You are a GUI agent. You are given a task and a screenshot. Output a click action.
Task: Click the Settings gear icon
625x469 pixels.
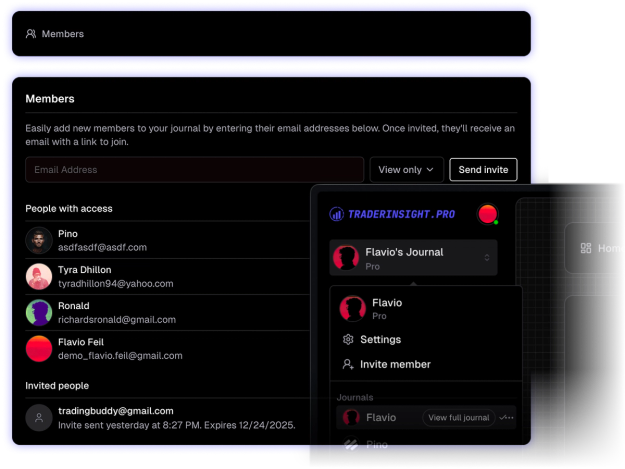pyautogui.click(x=348, y=339)
